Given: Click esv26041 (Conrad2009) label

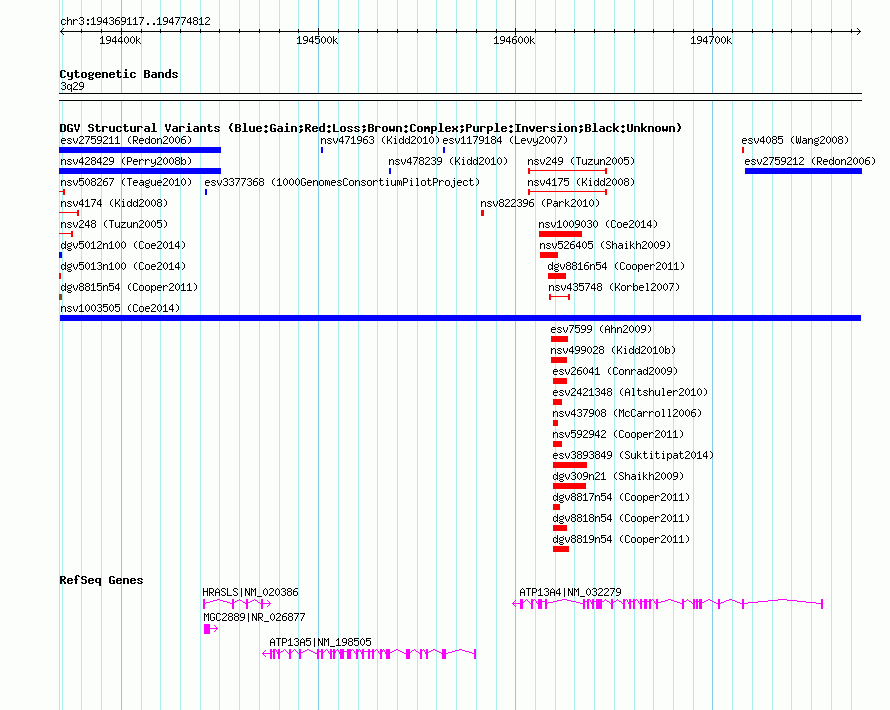Looking at the screenshot, I should tap(615, 371).
